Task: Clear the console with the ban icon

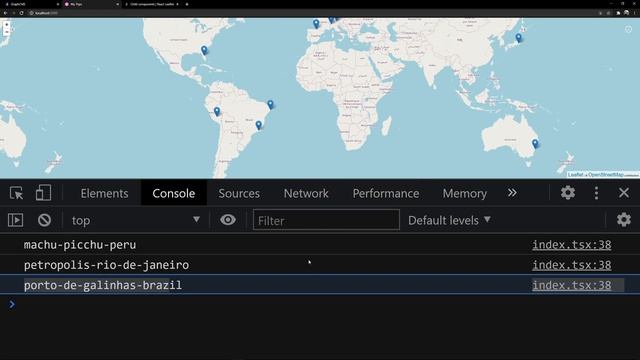Action: pyautogui.click(x=44, y=220)
